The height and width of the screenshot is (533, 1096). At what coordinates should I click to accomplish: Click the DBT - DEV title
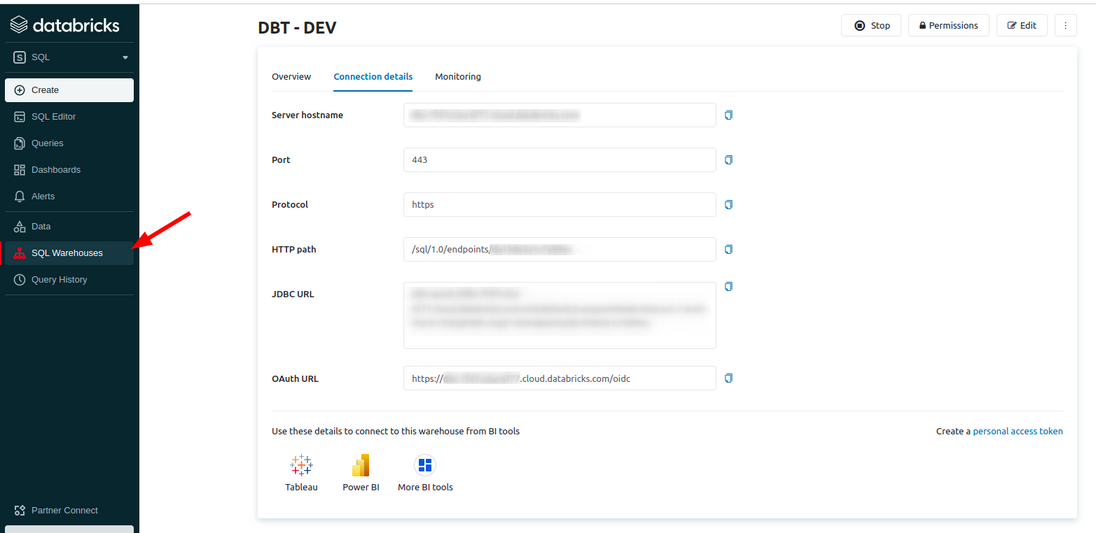click(298, 28)
